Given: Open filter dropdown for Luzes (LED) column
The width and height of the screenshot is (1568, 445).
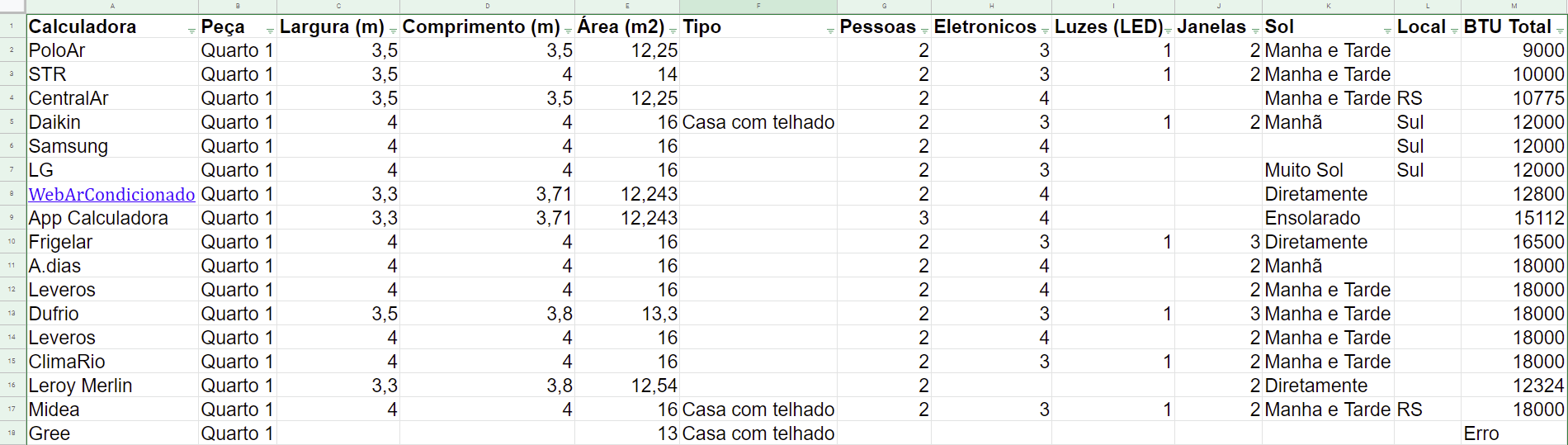Looking at the screenshot, I should (1168, 31).
